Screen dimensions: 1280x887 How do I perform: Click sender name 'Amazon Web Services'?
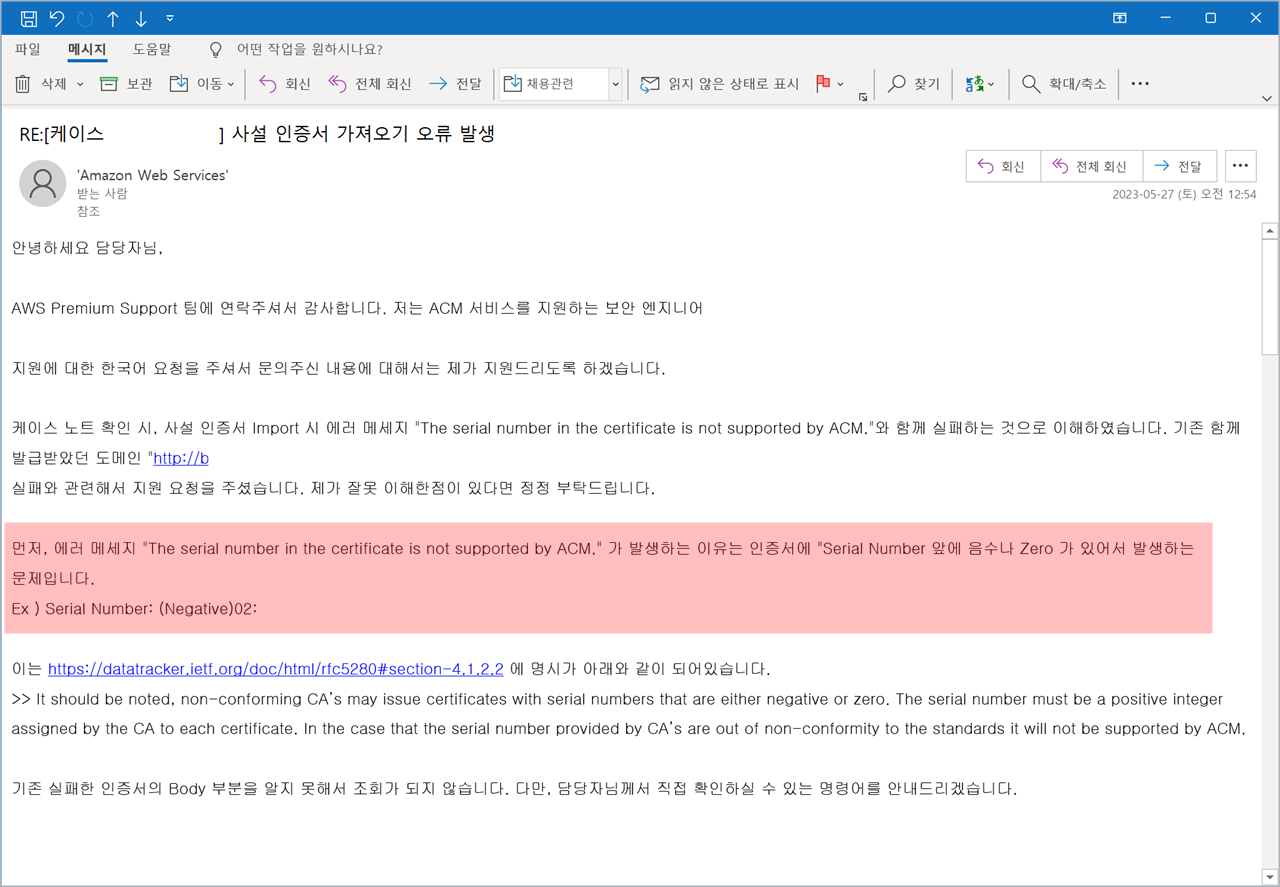[152, 175]
